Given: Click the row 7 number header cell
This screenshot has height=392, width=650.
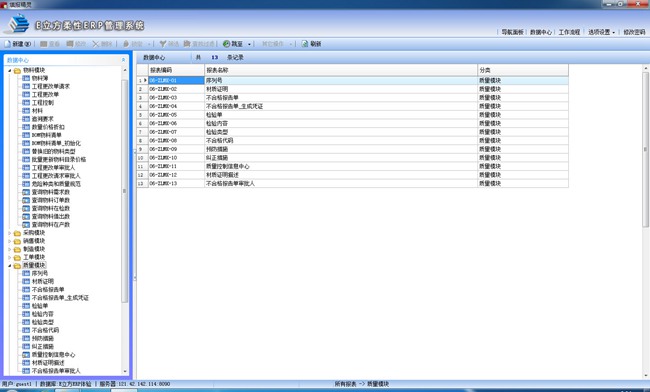Looking at the screenshot, I should 142,132.
